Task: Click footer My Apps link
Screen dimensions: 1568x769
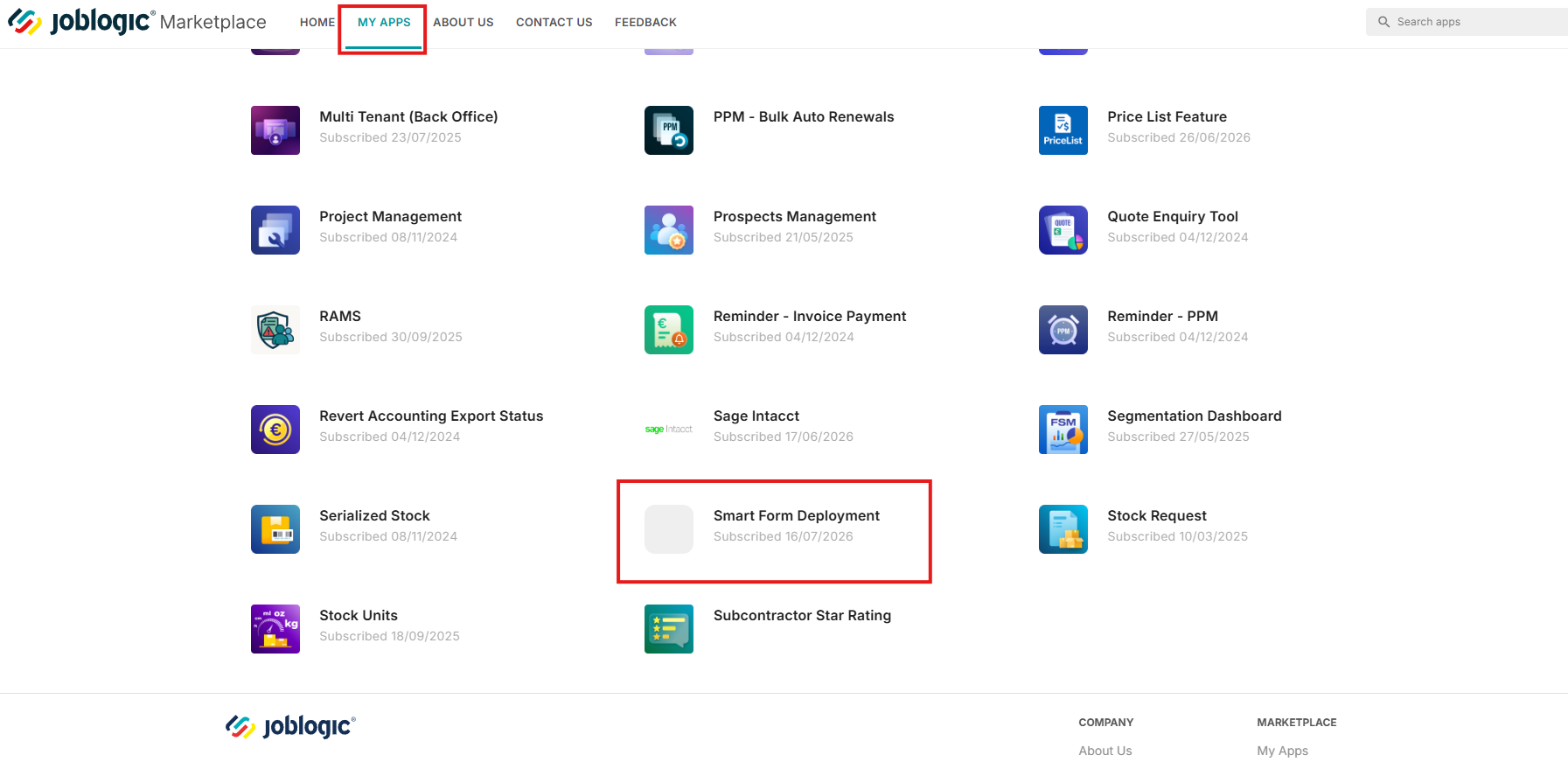Action: pyautogui.click(x=1283, y=751)
